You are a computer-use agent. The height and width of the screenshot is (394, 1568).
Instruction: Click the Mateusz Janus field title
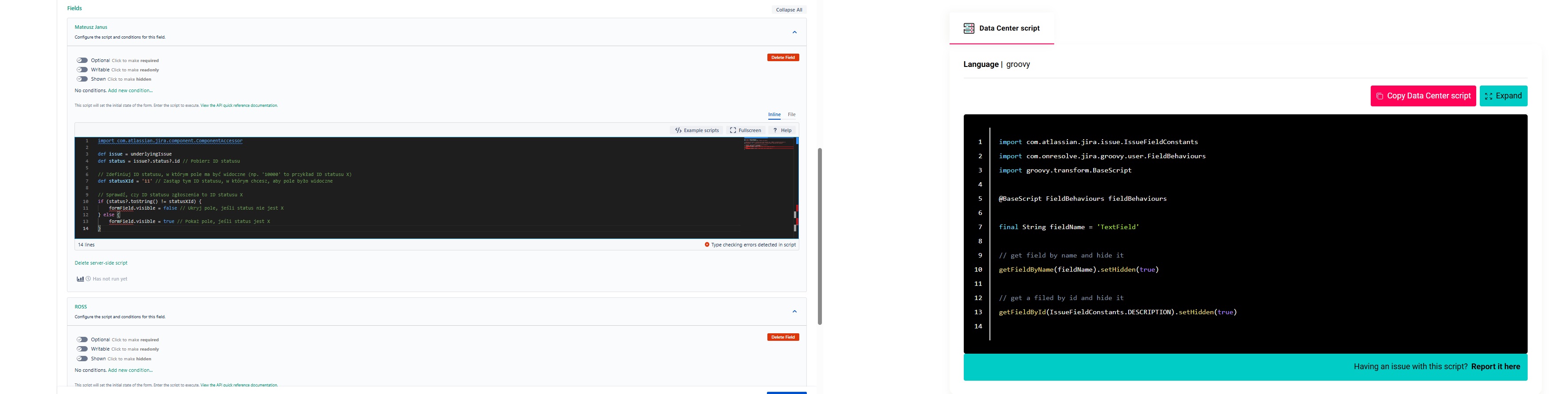point(91,27)
